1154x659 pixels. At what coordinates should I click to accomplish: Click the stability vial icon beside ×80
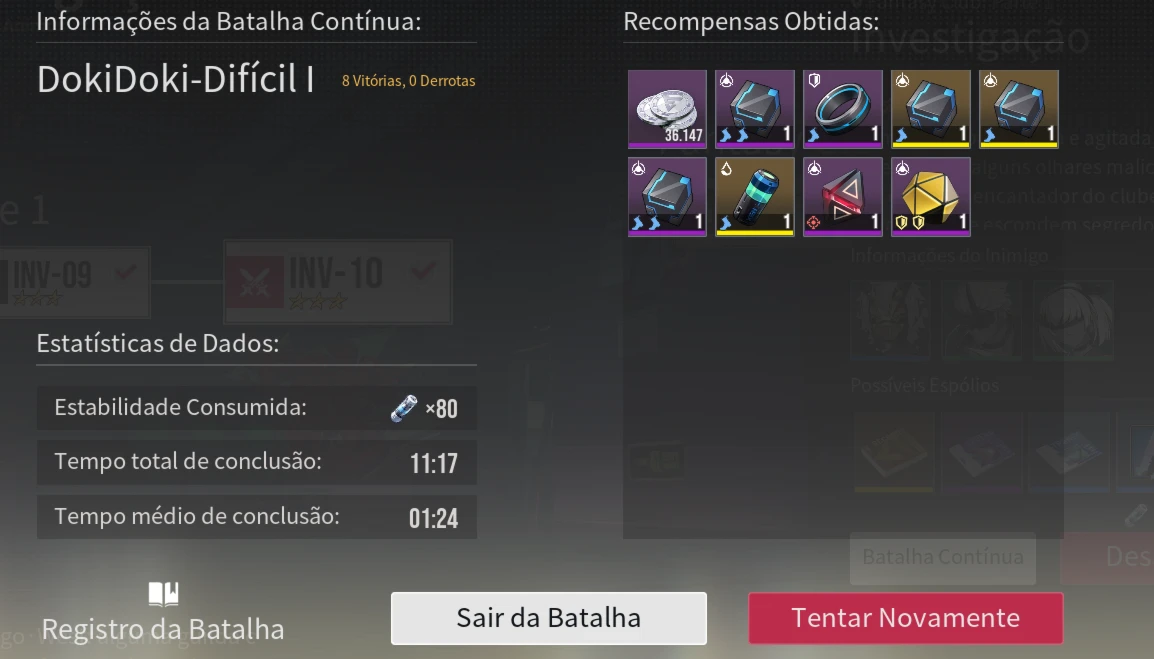(x=403, y=408)
